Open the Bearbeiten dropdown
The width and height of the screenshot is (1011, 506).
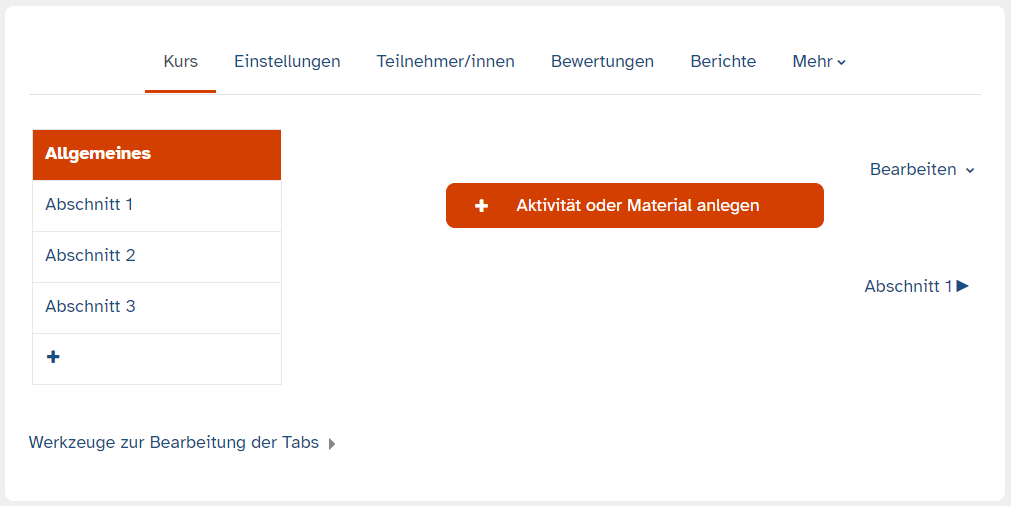(x=921, y=170)
